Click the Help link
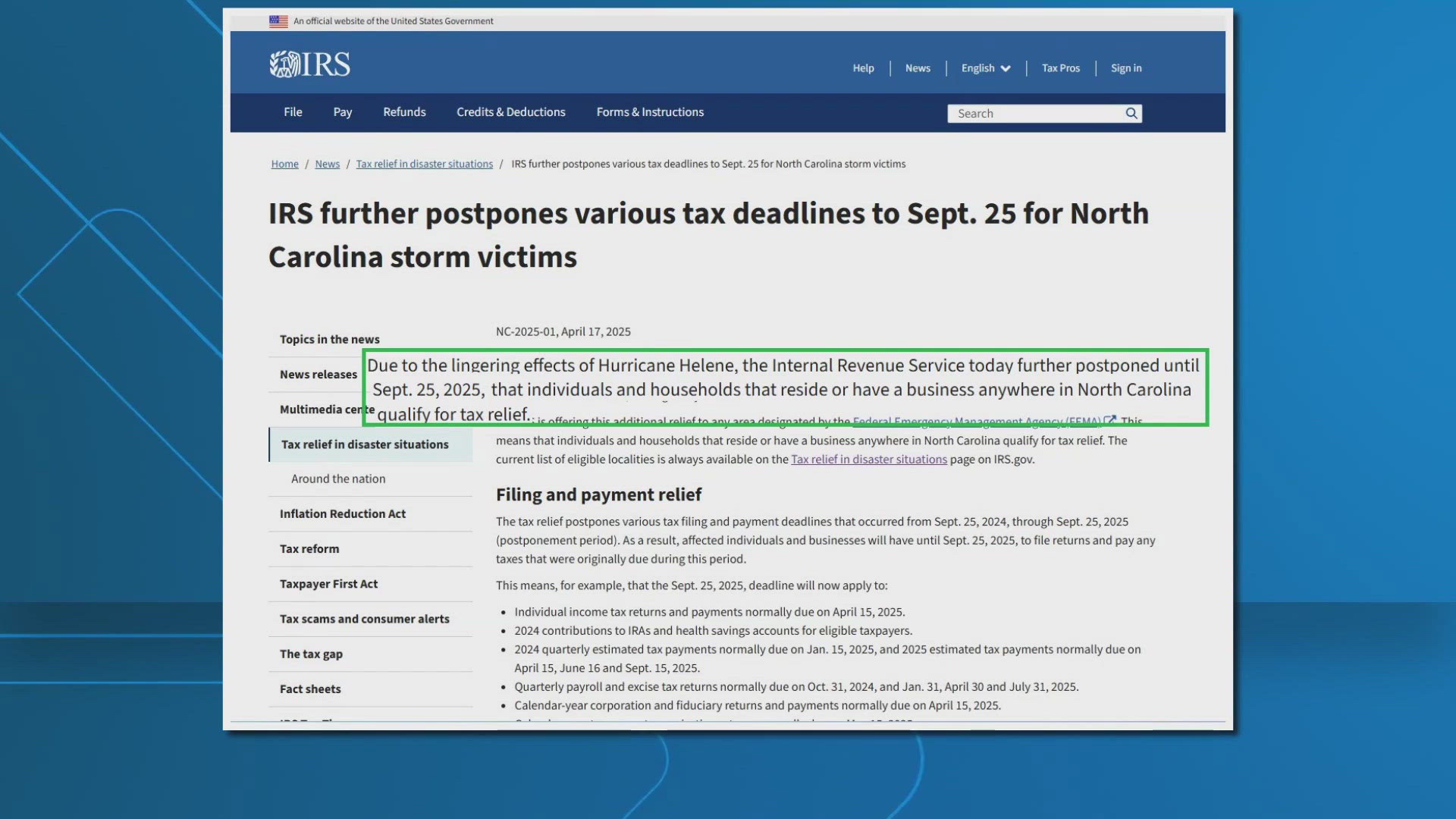 pyautogui.click(x=862, y=68)
